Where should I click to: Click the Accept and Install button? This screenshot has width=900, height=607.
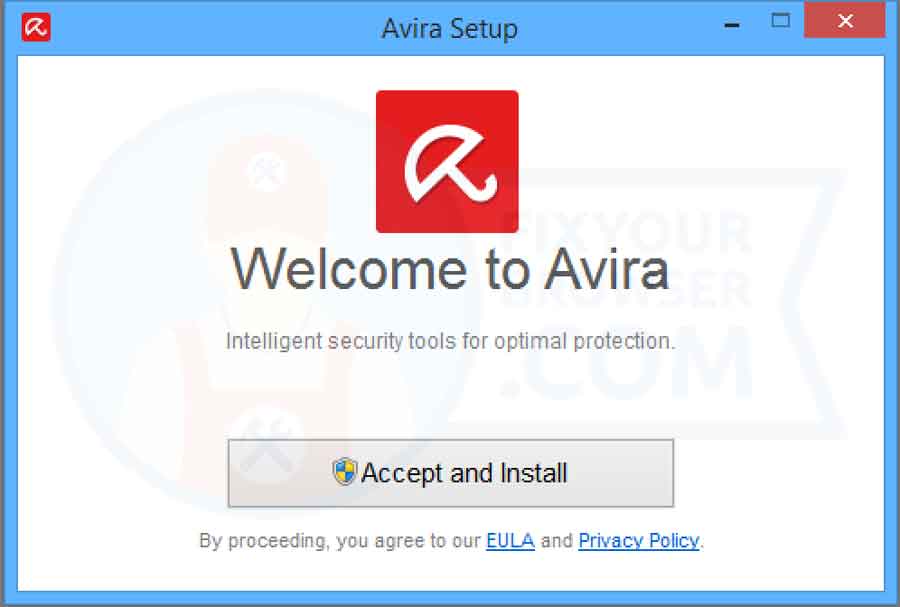pyautogui.click(x=451, y=473)
